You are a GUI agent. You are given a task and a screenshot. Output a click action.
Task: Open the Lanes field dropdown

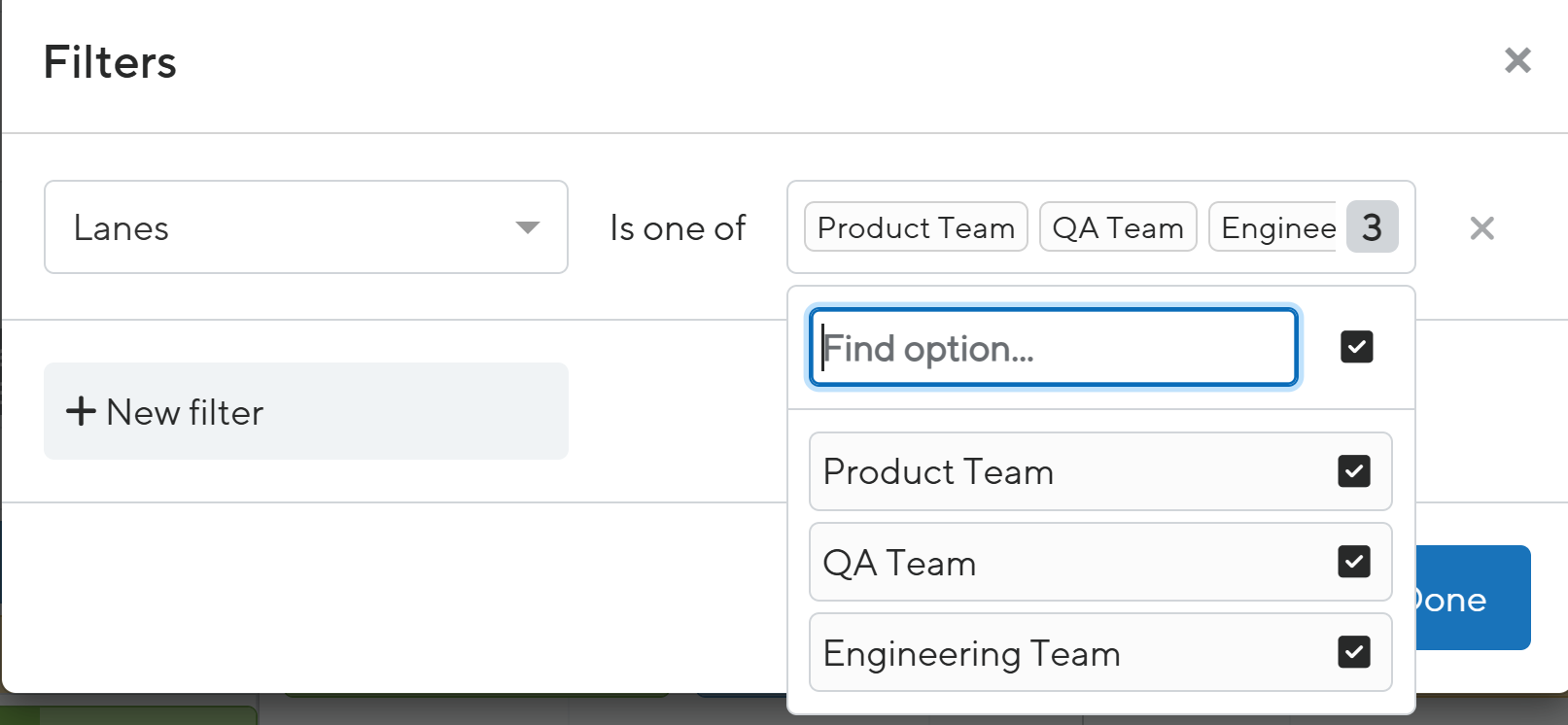tap(306, 227)
